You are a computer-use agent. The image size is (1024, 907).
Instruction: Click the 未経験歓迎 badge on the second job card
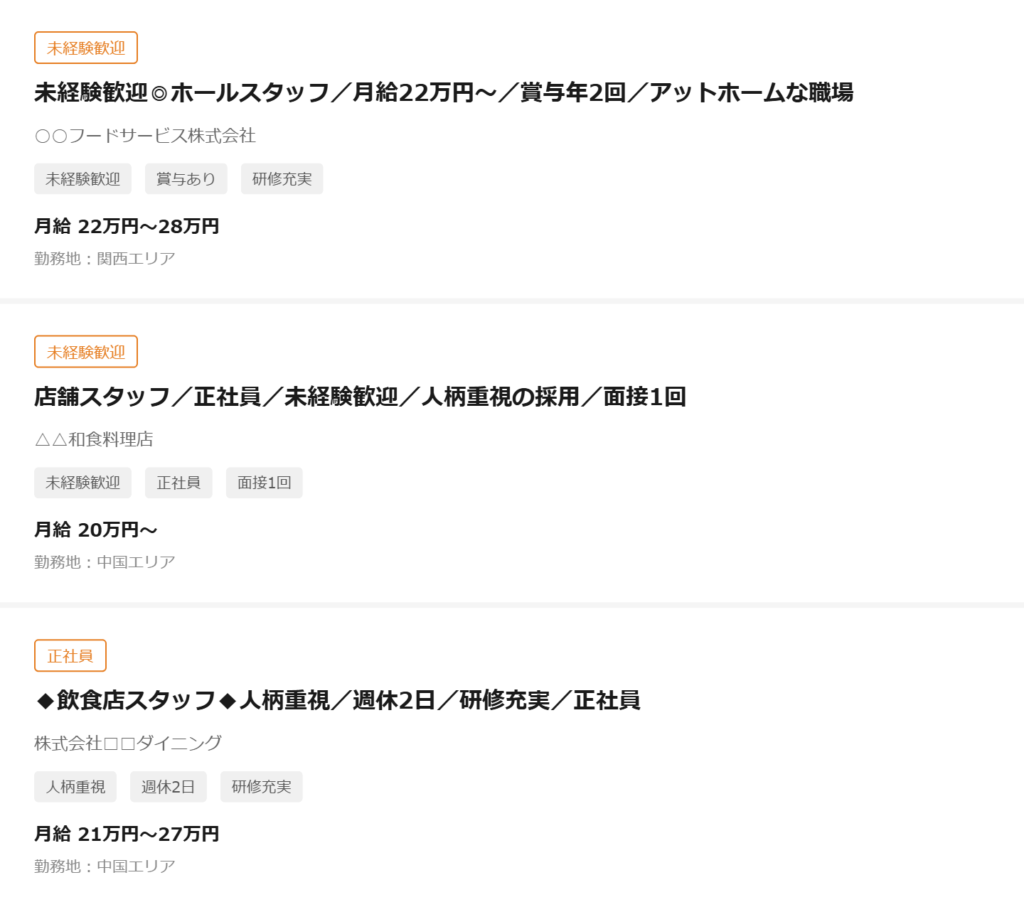point(85,351)
